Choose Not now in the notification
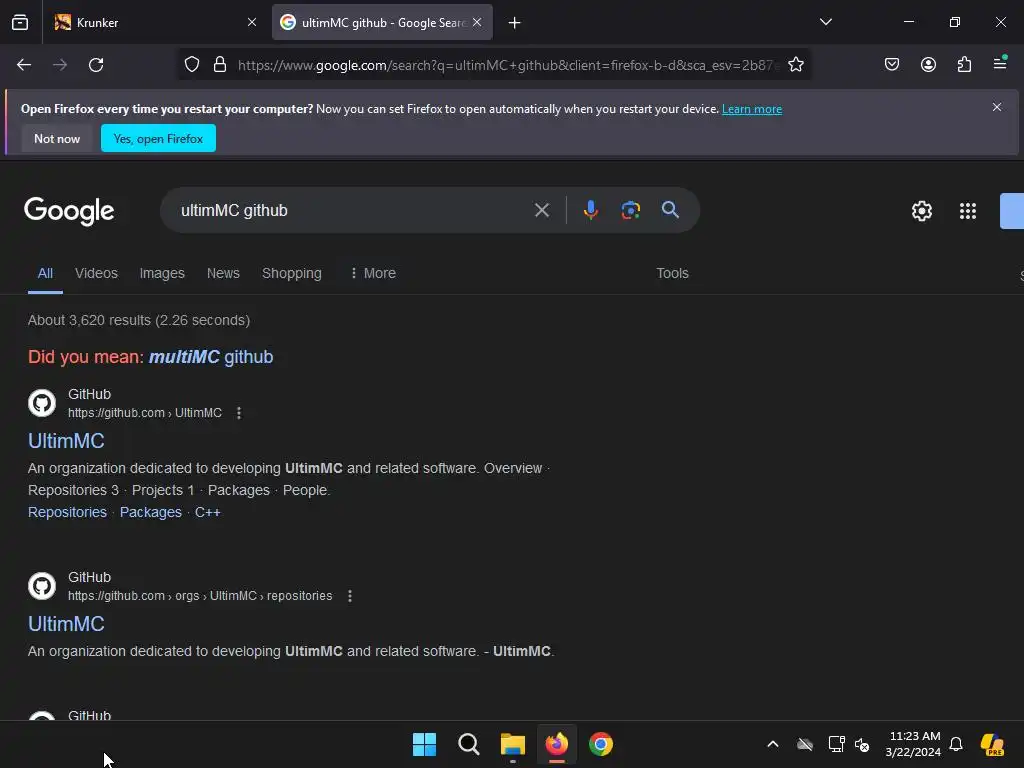 (x=57, y=138)
